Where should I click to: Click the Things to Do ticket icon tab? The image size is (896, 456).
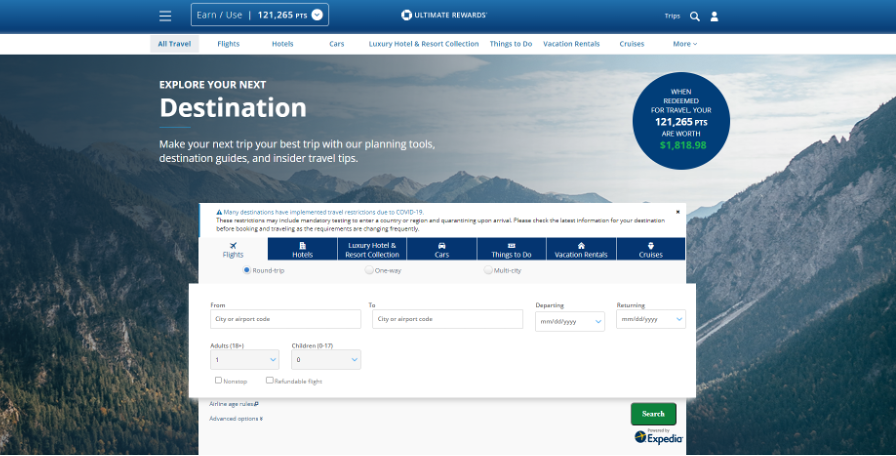(511, 249)
